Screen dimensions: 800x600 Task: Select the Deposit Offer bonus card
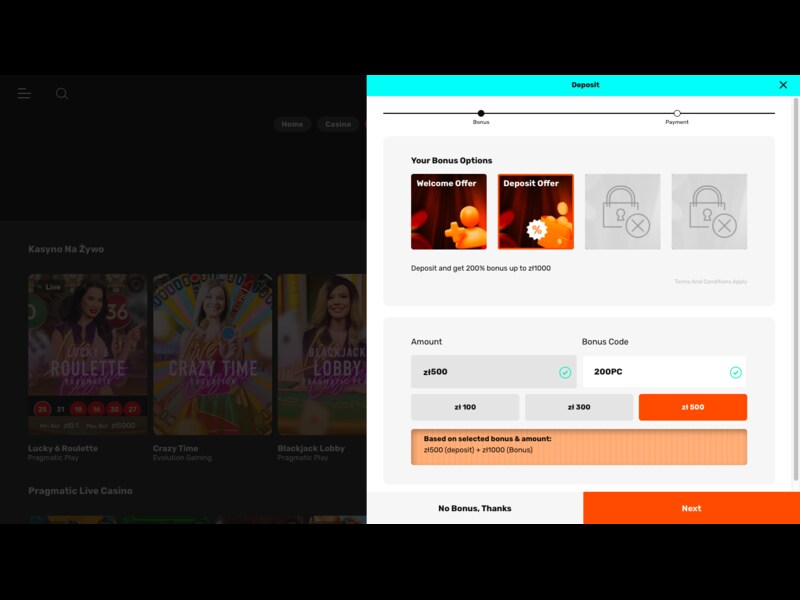coord(535,210)
